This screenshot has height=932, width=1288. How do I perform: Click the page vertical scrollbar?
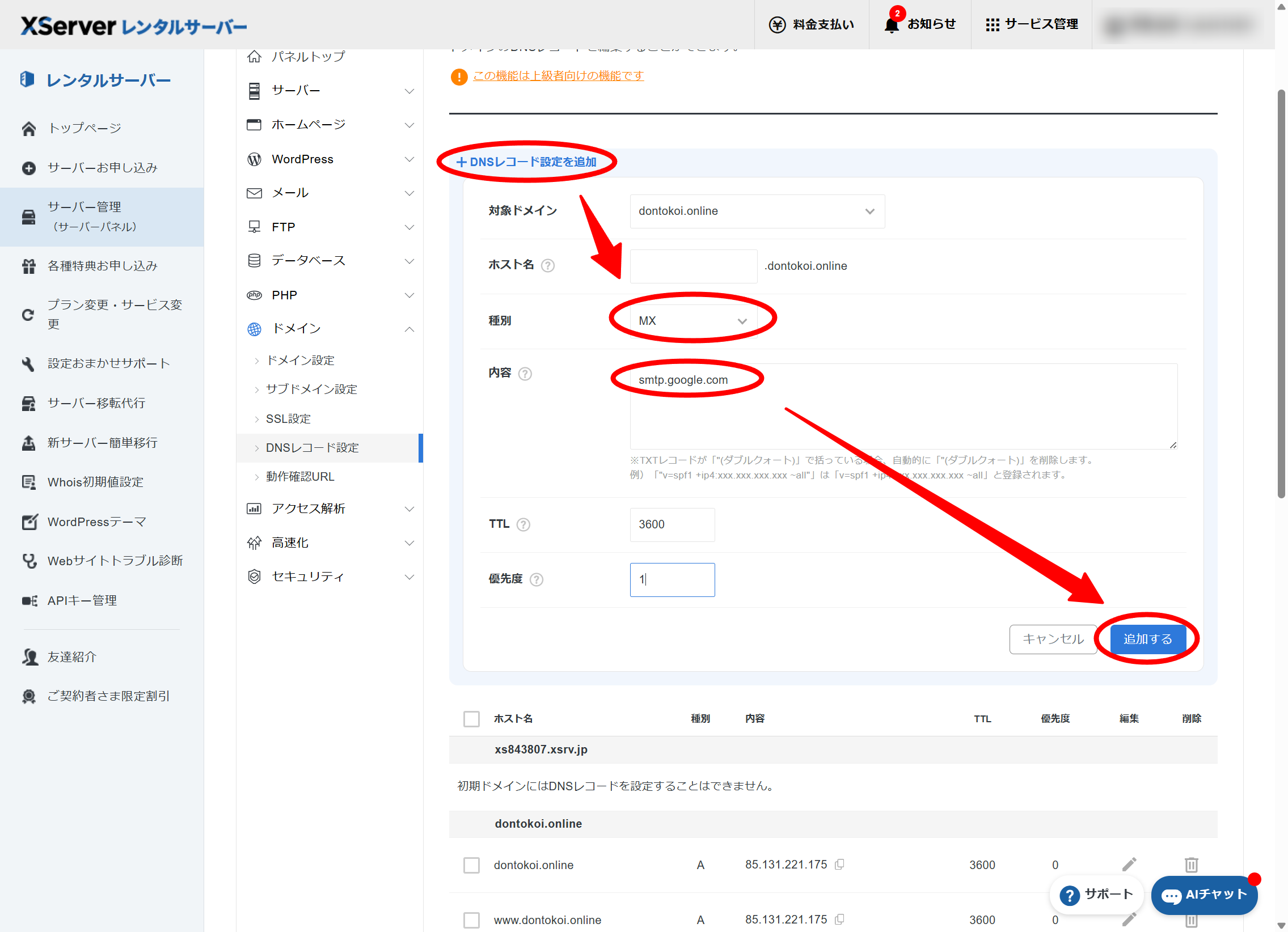tap(1281, 294)
